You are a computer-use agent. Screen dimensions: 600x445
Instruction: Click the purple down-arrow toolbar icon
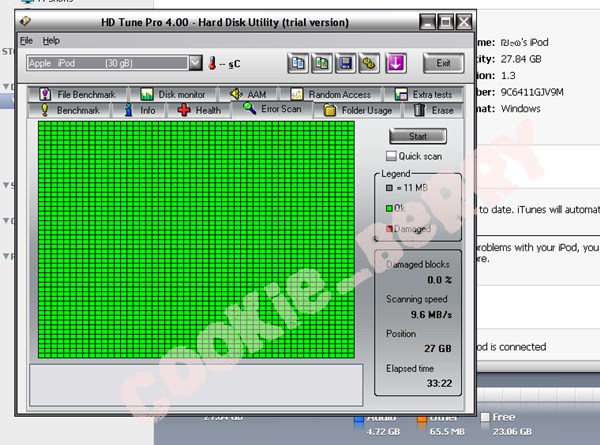tap(396, 63)
